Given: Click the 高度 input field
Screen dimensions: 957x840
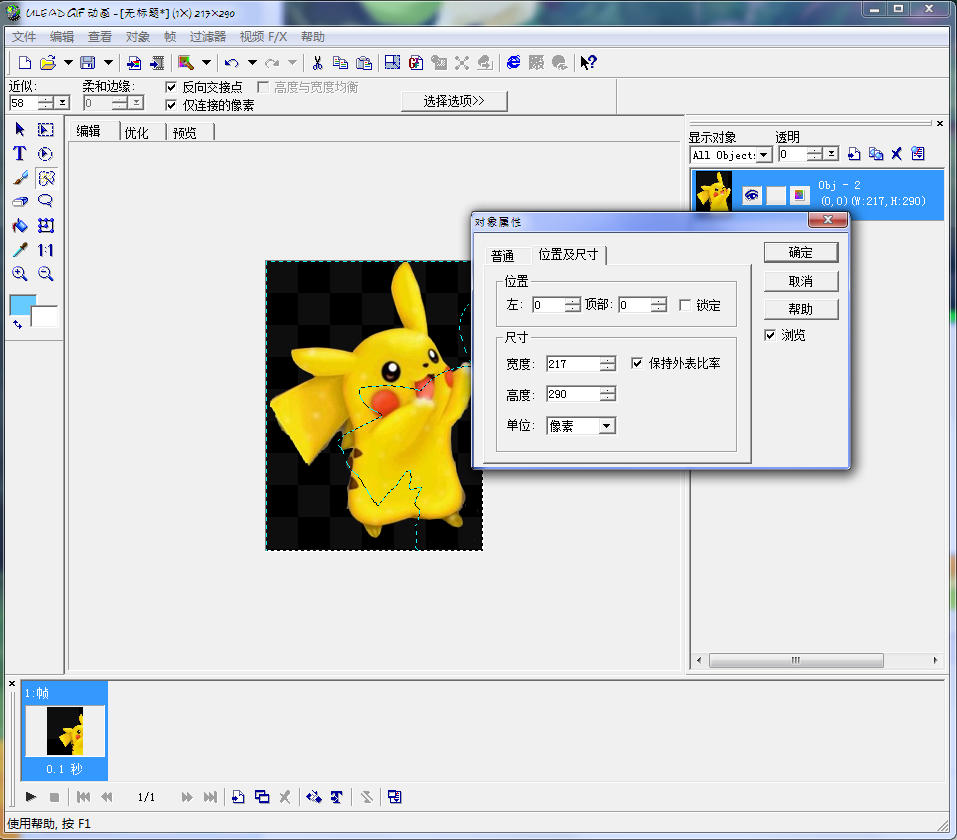Looking at the screenshot, I should point(573,394).
